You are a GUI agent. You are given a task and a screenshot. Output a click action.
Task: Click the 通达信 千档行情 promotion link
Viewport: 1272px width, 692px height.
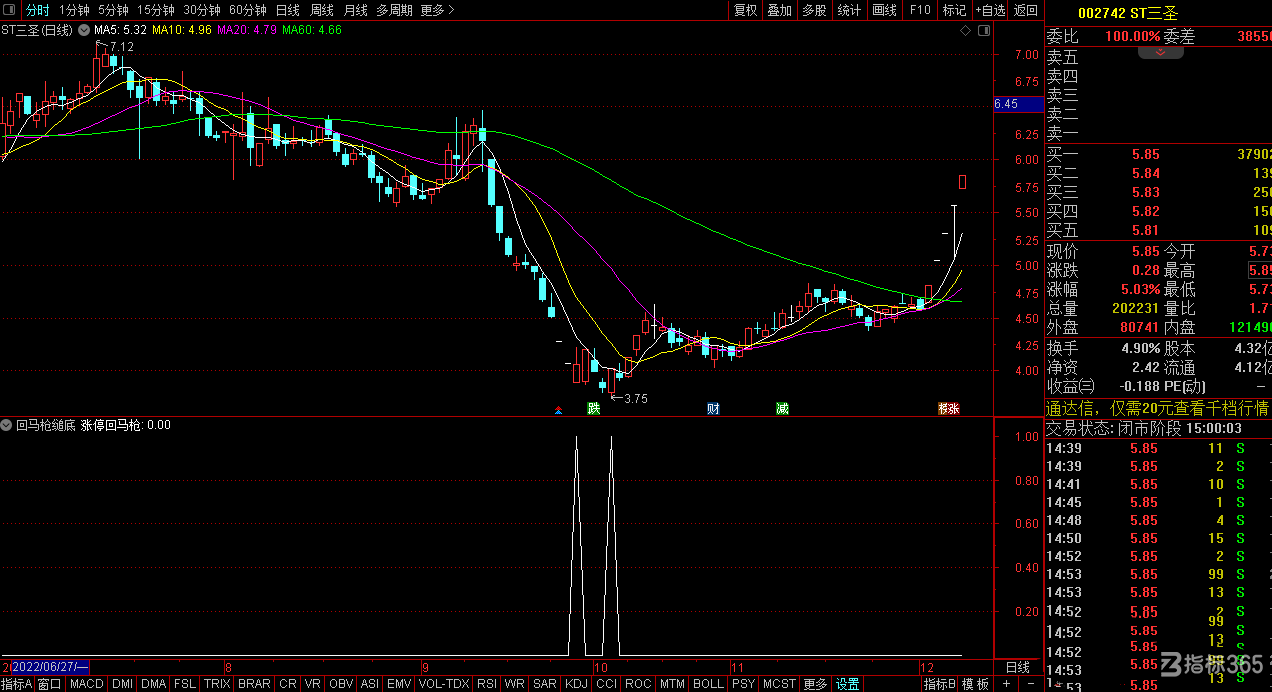[x=1158, y=408]
